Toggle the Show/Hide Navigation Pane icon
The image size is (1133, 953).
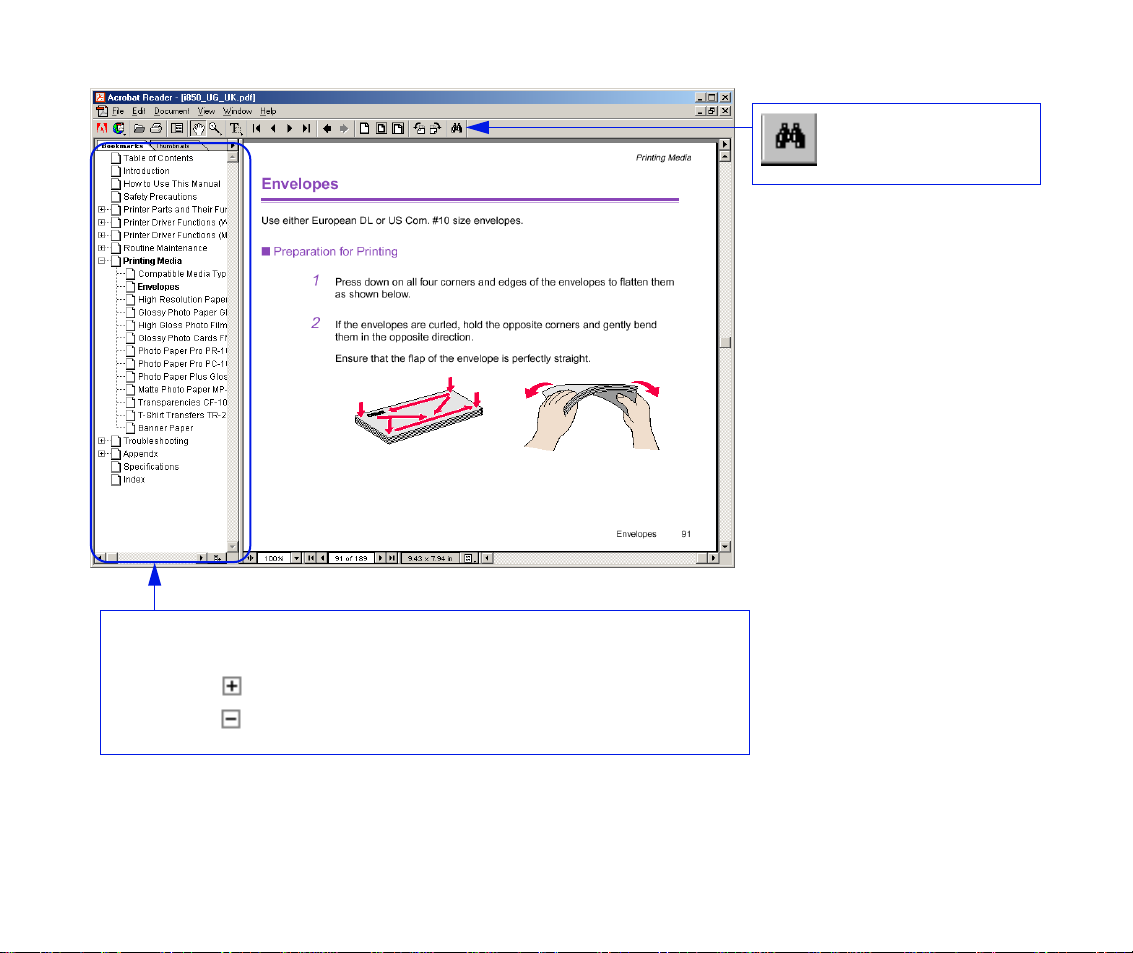(177, 129)
